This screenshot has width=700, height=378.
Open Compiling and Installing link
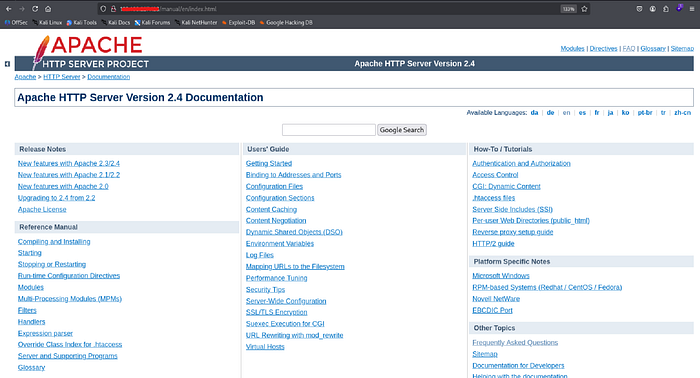54,241
